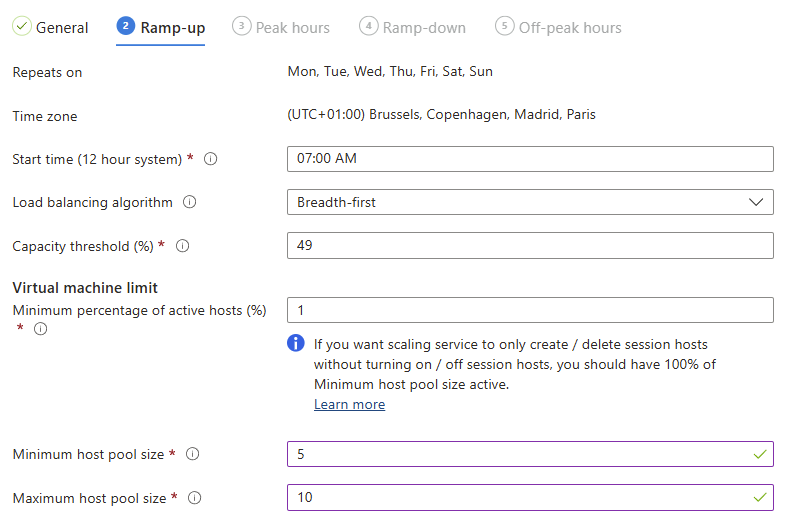Click the Maximum host pool size field

click(530, 497)
